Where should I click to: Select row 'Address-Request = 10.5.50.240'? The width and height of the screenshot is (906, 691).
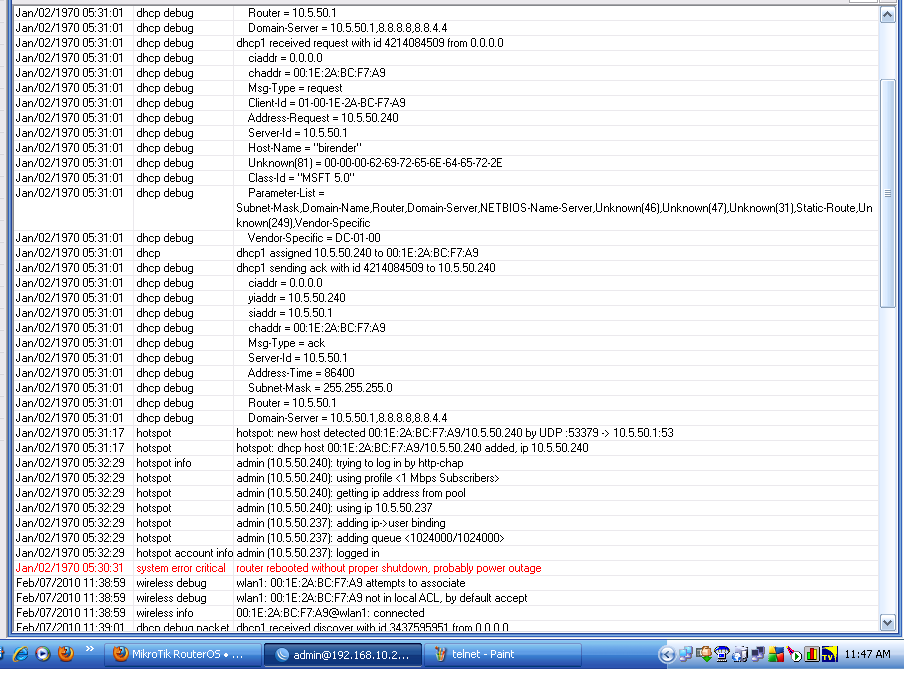pos(445,118)
